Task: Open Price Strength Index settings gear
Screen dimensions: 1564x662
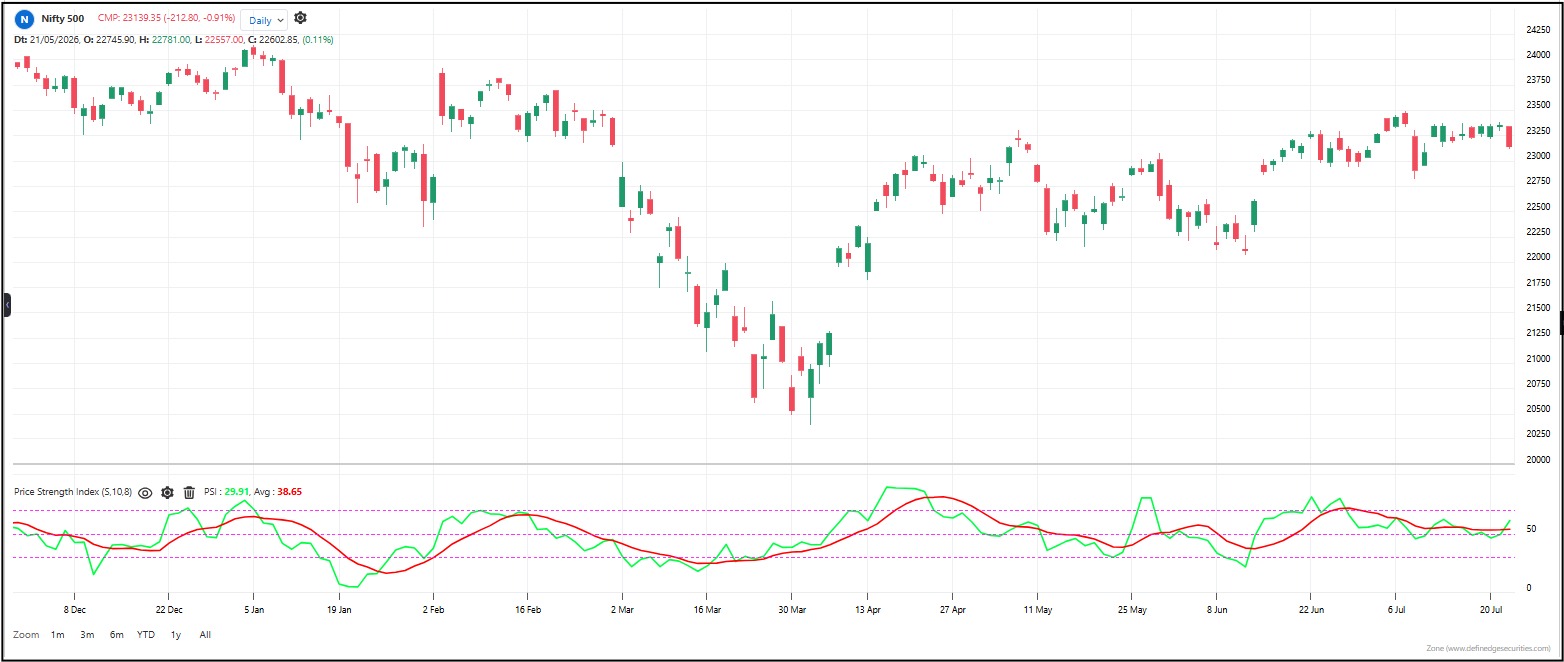Action: click(x=167, y=492)
